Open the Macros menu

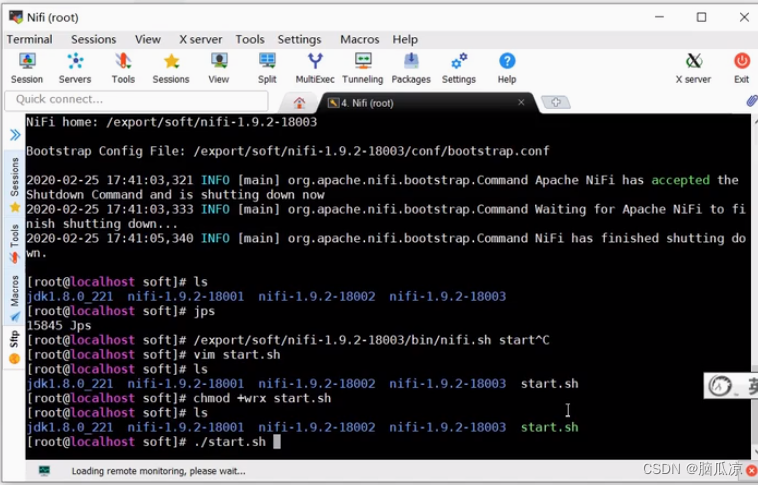pos(360,39)
